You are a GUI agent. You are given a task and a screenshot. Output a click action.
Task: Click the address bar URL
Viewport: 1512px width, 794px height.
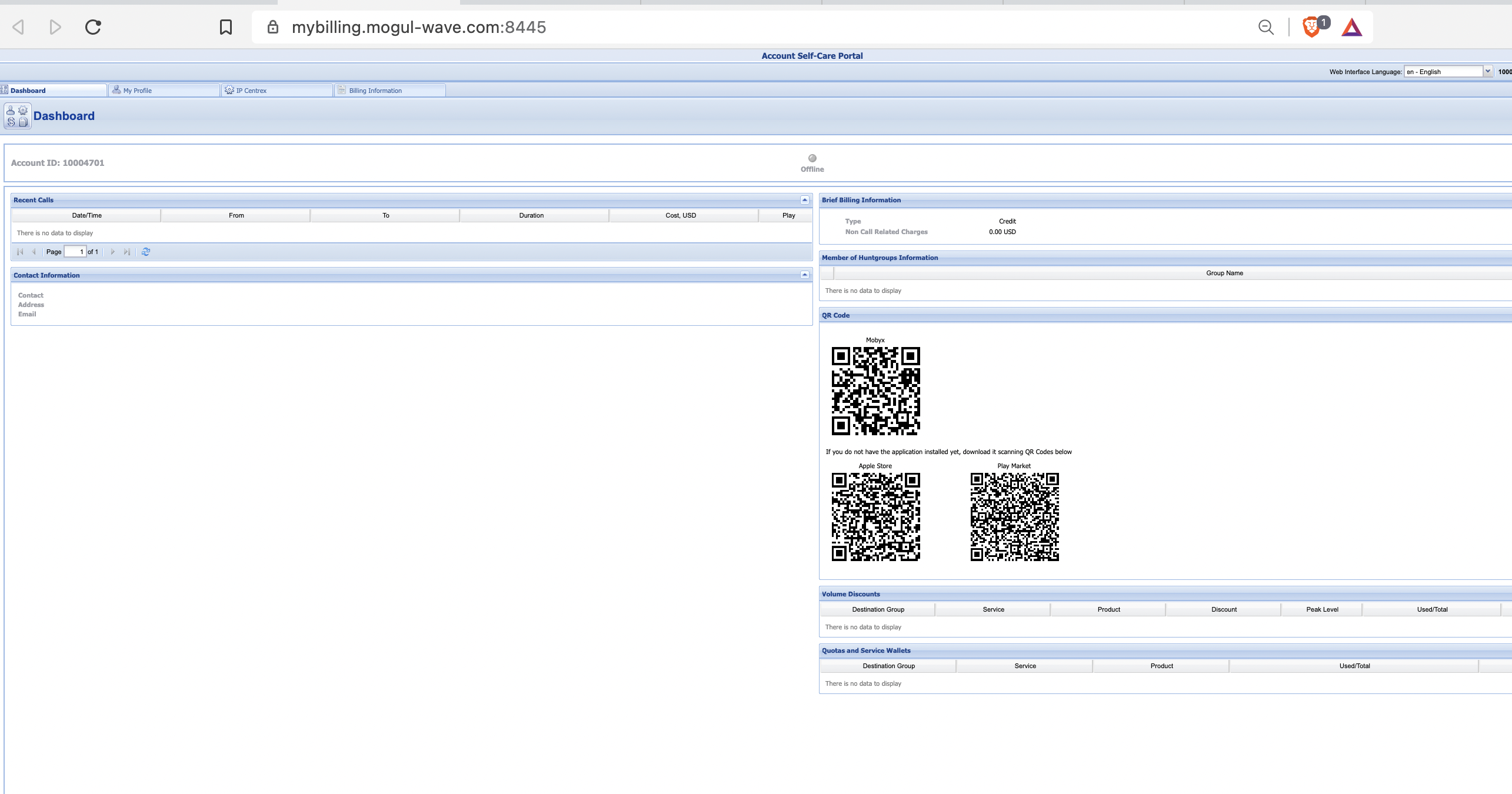(419, 27)
